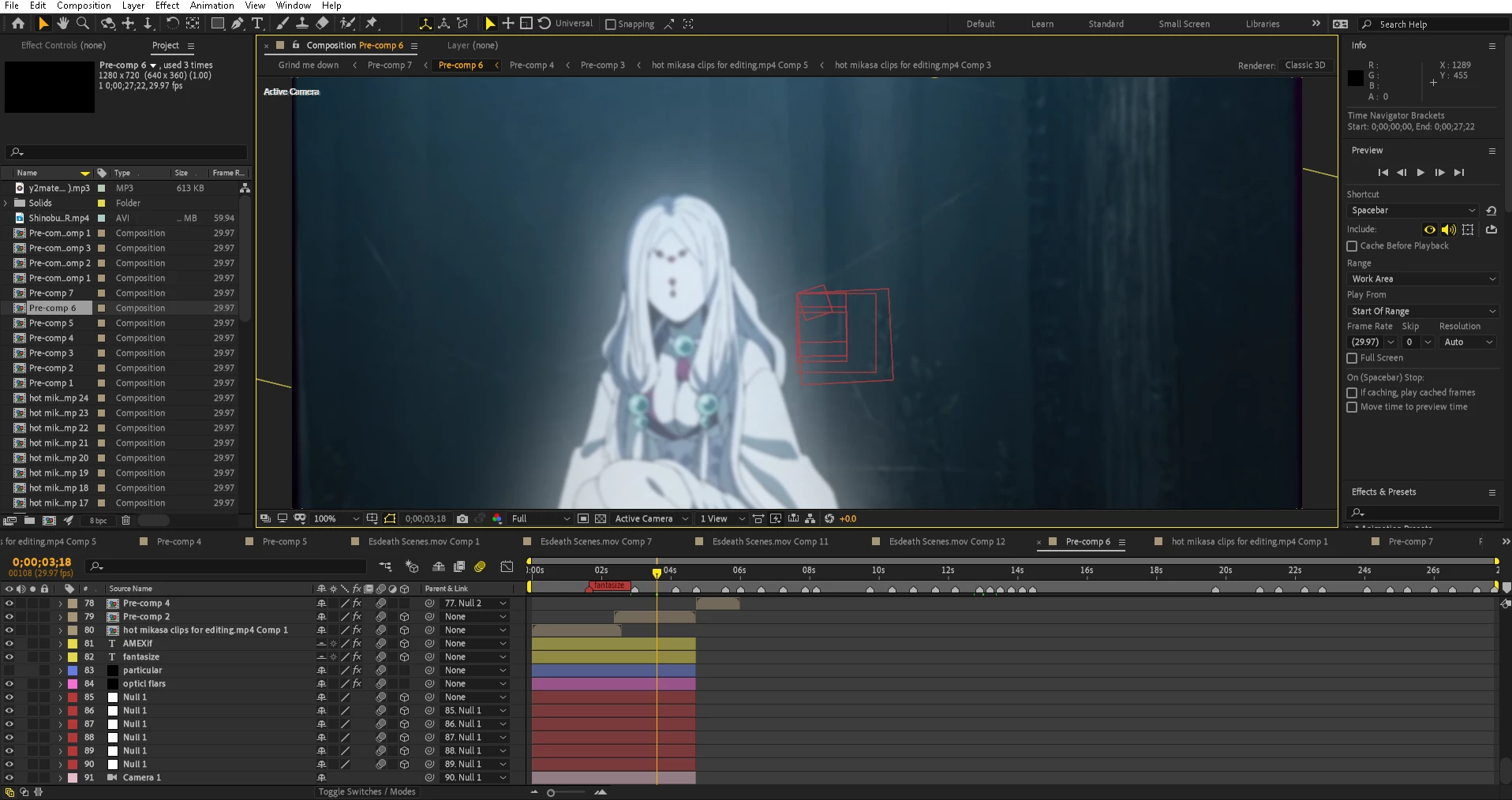1512x800 pixels.
Task: Switch to Esdeath Scenes.mov Comp 7 timeline tab
Action: coord(596,542)
